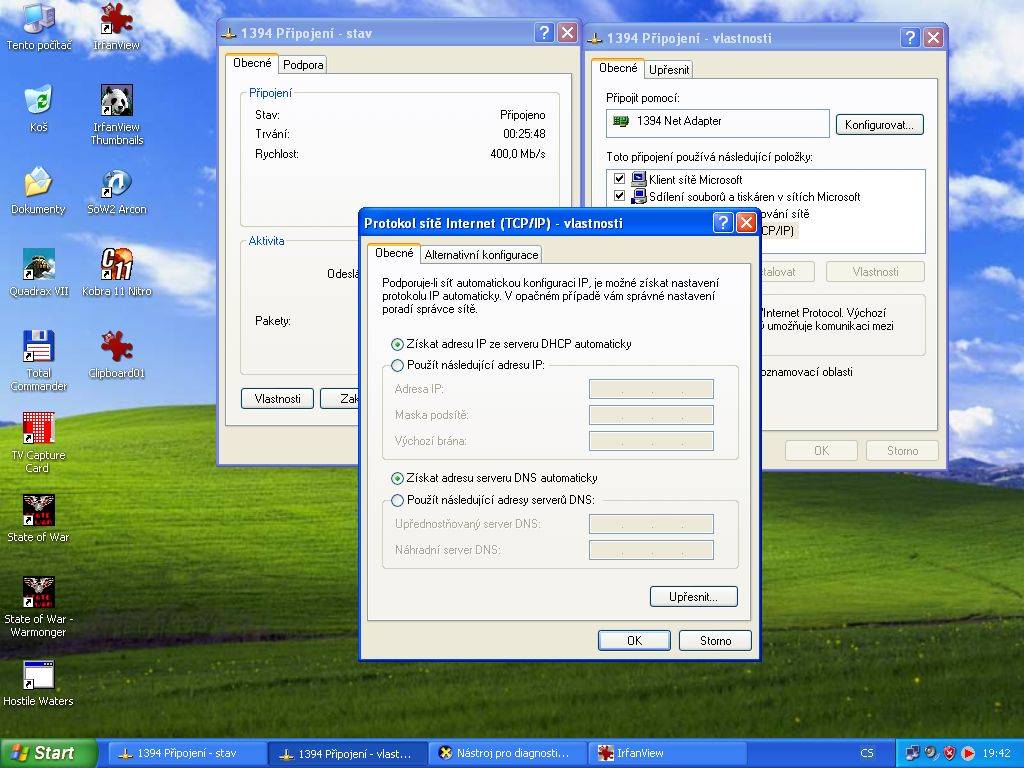Click the red play arrow tray icon
This screenshot has width=1024, height=768.
pos(968,753)
